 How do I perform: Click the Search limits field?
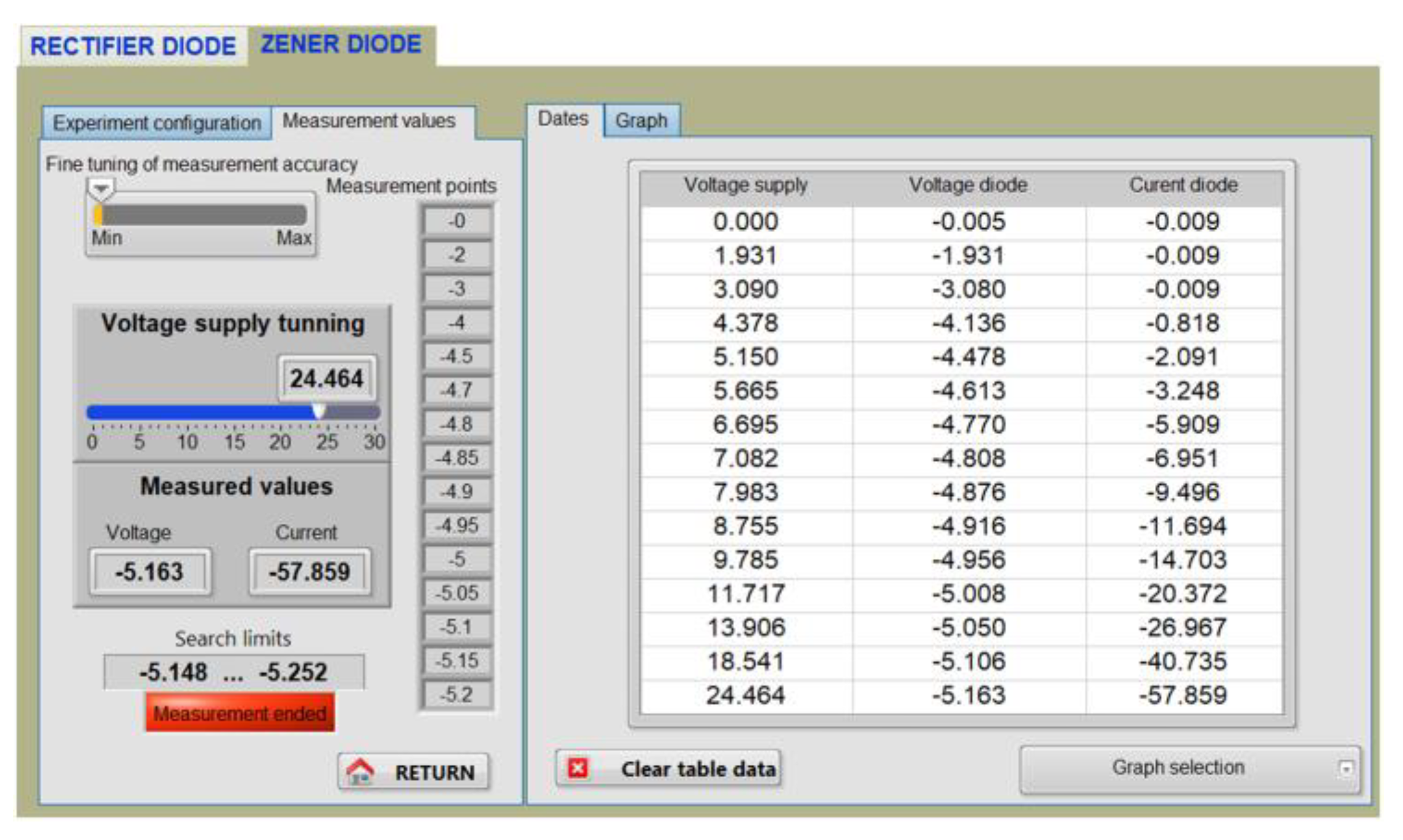click(233, 672)
